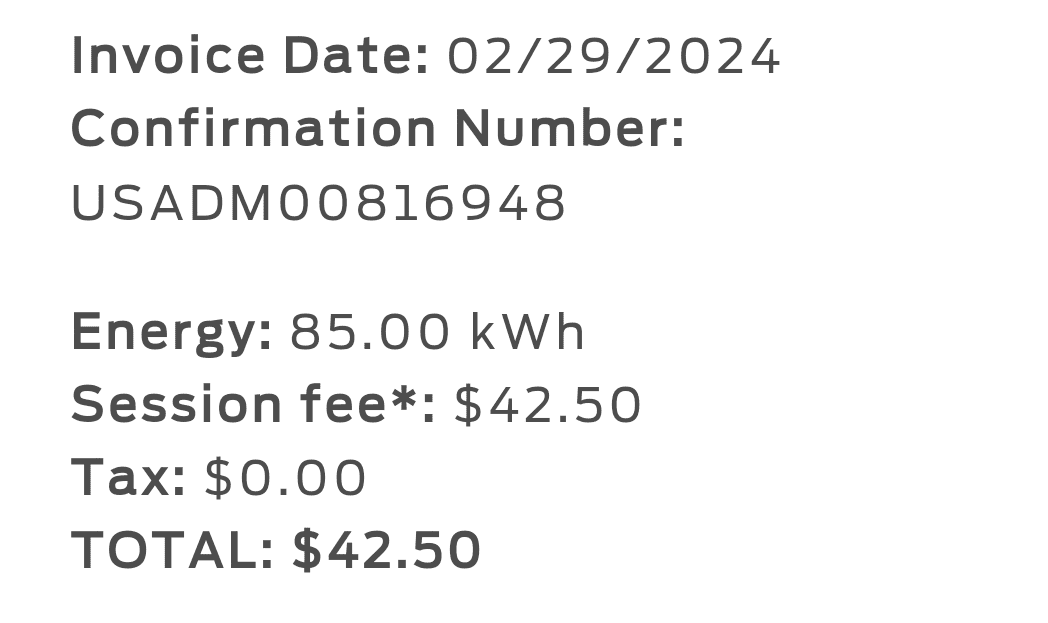Select the $0.00 tax amount
The width and height of the screenshot is (1048, 623).
pos(286,478)
